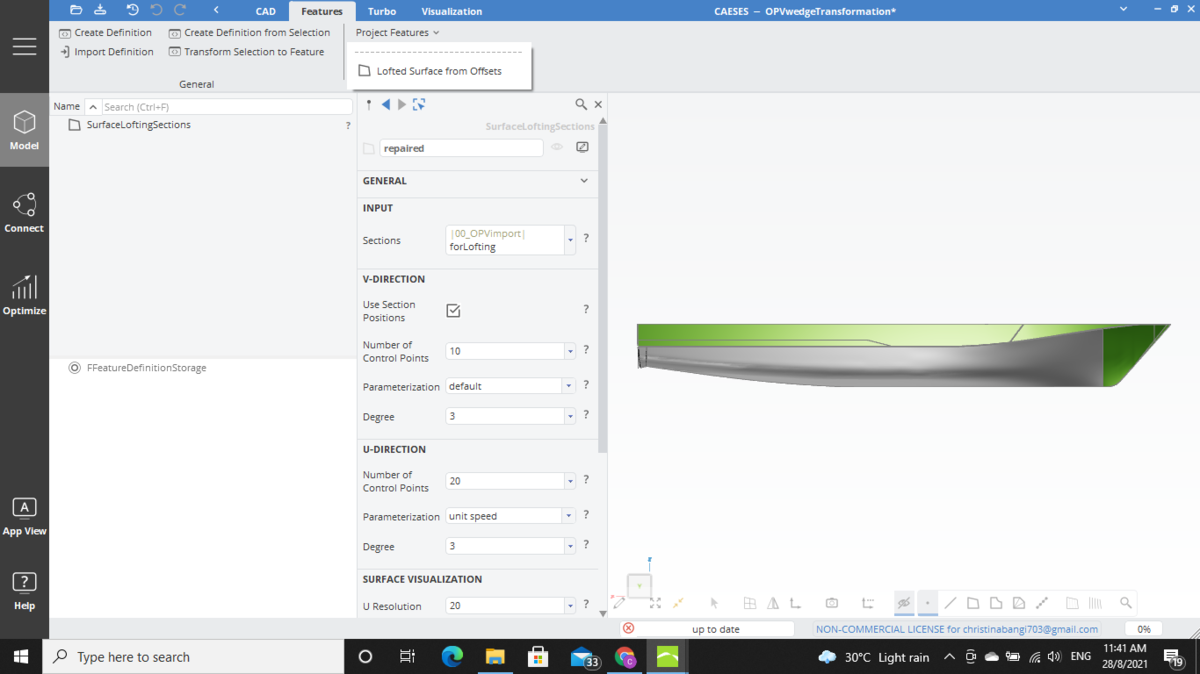Viewport: 1200px width, 674px height.
Task: Pin the object editor panel
Action: pos(369,104)
